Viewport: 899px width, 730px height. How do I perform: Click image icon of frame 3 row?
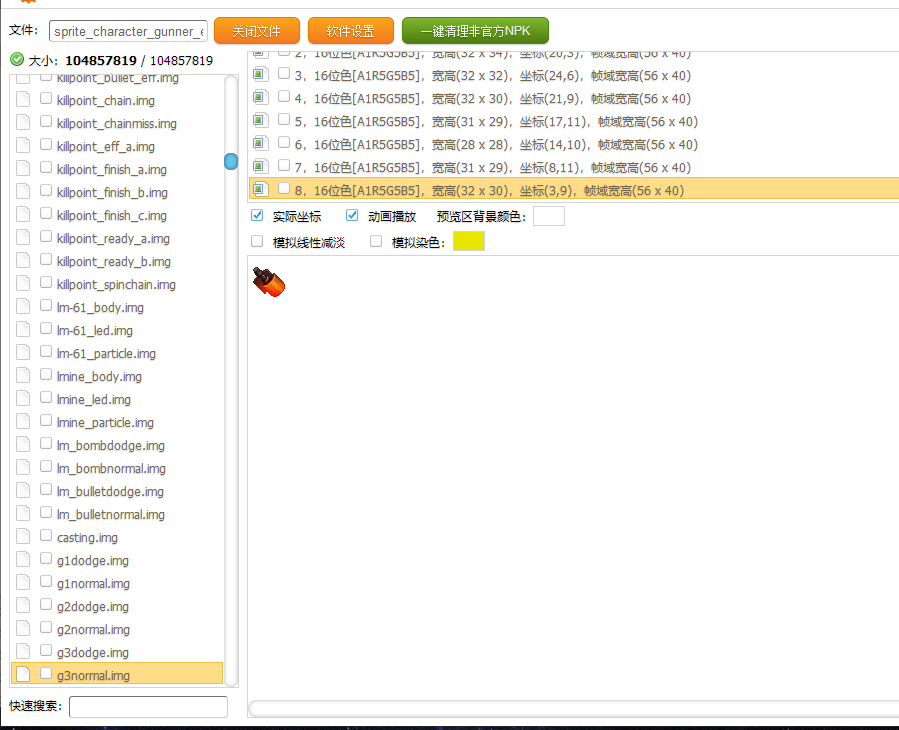pyautogui.click(x=260, y=75)
